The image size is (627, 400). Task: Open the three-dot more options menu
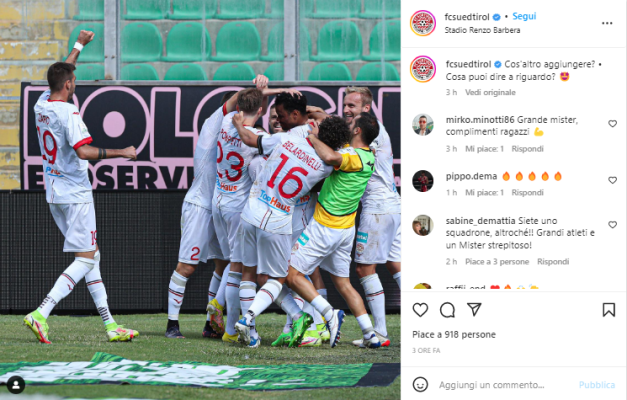[x=607, y=23]
